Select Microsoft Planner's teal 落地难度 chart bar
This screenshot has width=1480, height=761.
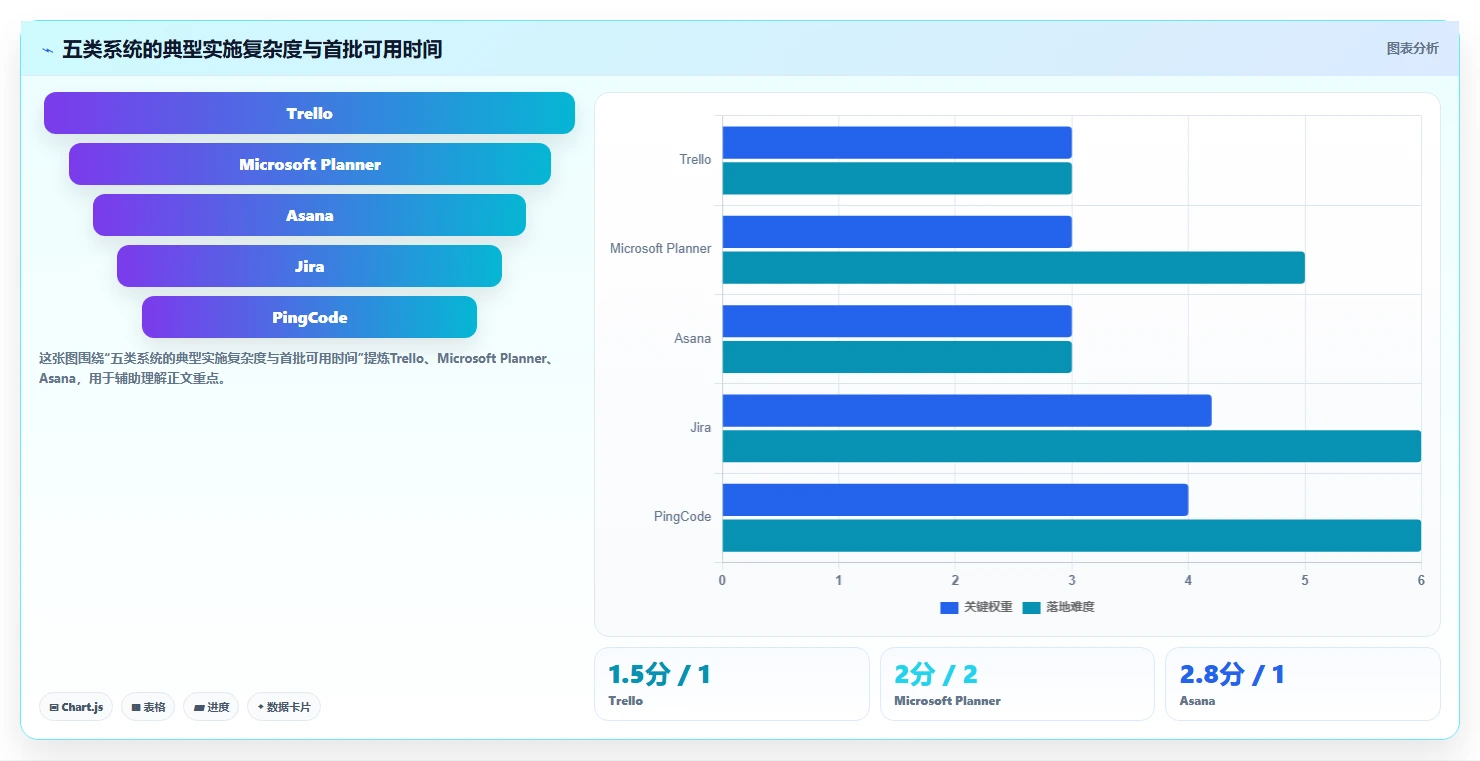(1014, 267)
